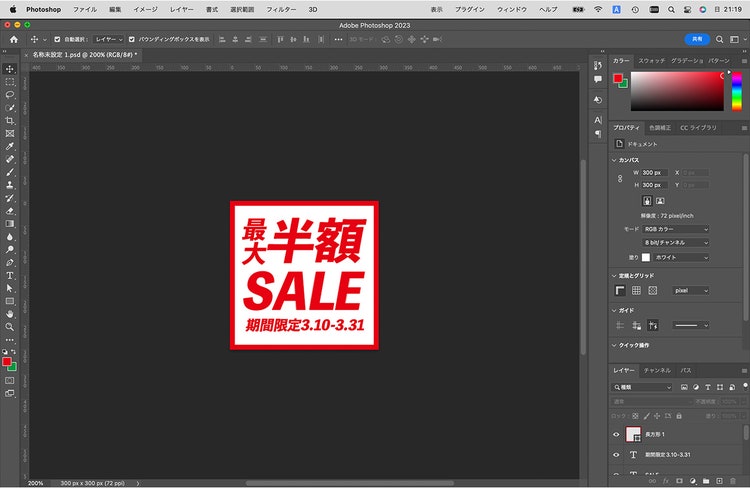Select the Hand tool
The width and height of the screenshot is (750, 488).
point(10,314)
